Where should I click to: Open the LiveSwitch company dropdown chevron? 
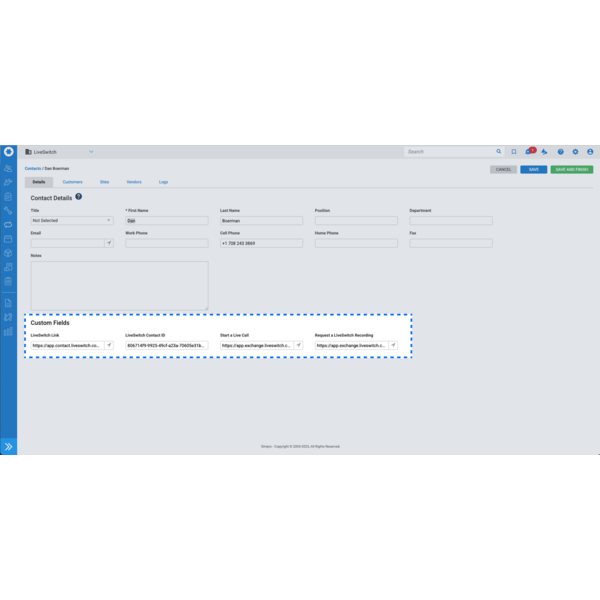(91, 152)
